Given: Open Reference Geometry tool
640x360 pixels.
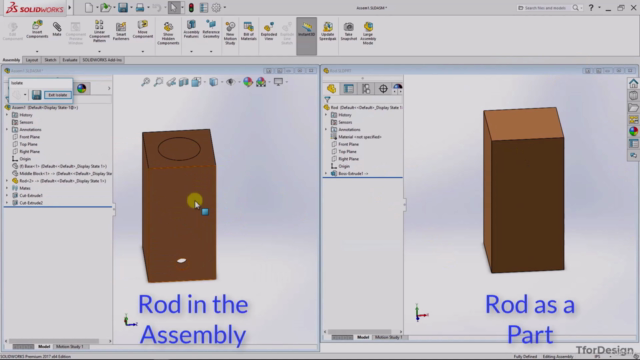Looking at the screenshot, I should coord(211,29).
